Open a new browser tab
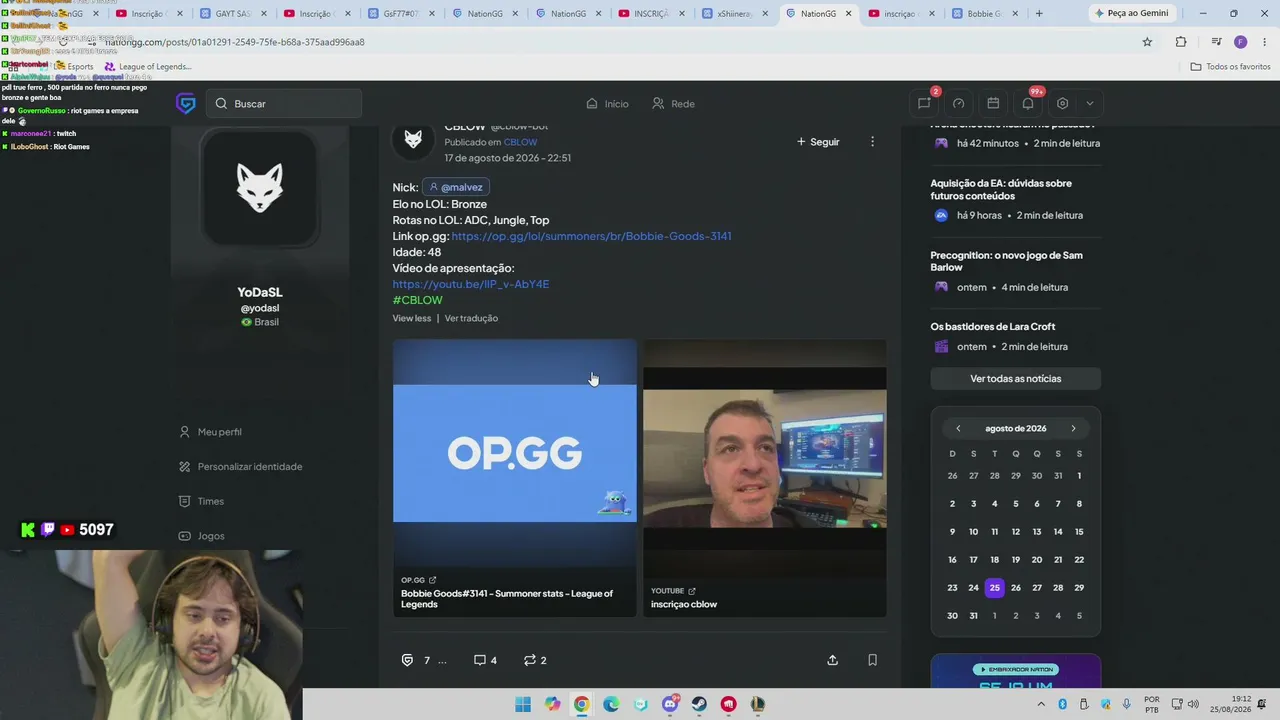This screenshot has width=1280, height=720. click(x=1039, y=13)
